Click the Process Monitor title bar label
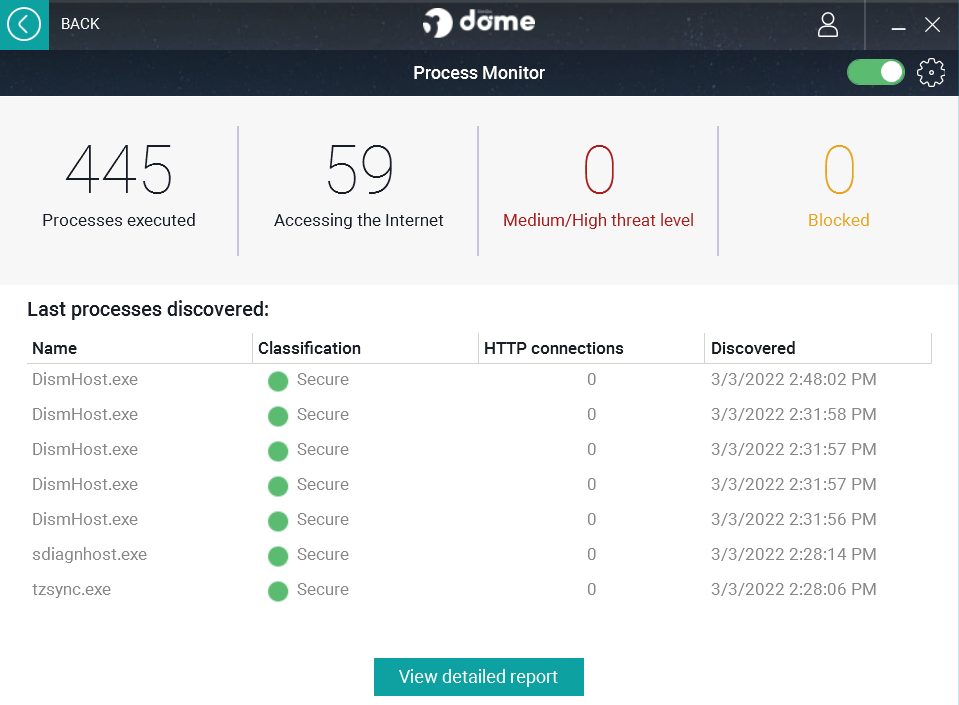This screenshot has height=705, width=959. tap(478, 72)
